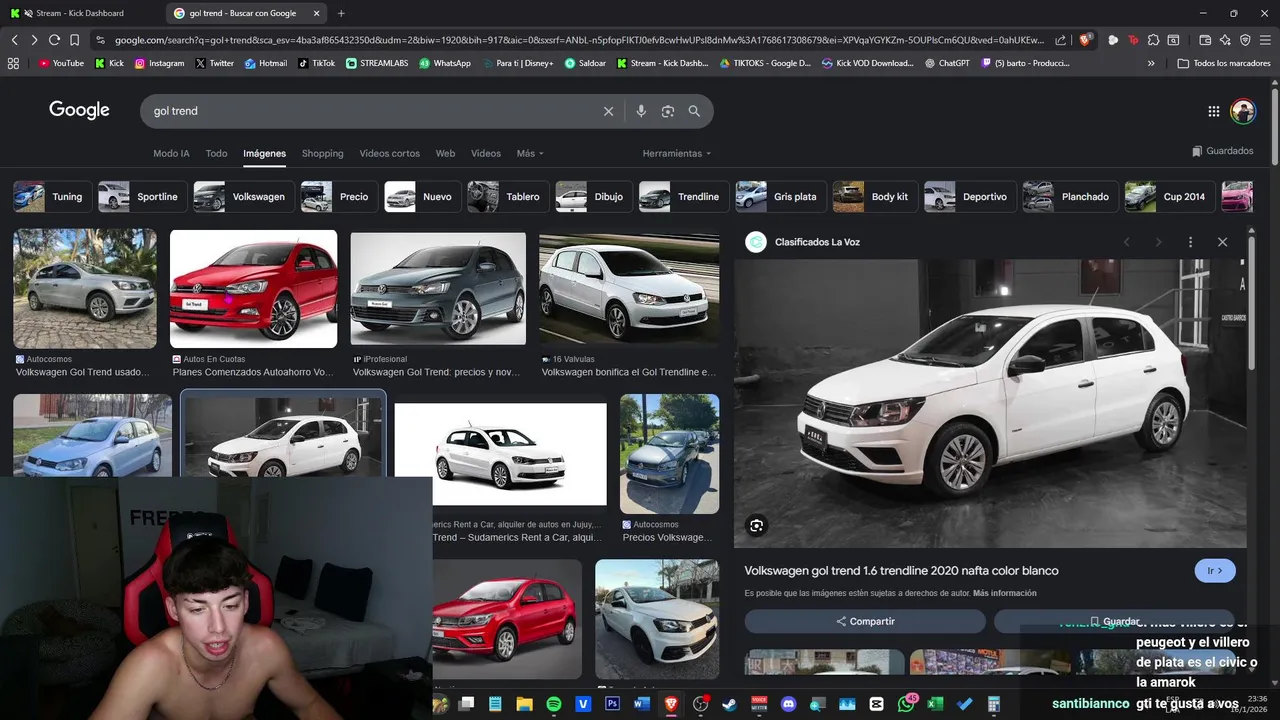
Task: Expand the Más search filter dropdown
Action: point(530,153)
